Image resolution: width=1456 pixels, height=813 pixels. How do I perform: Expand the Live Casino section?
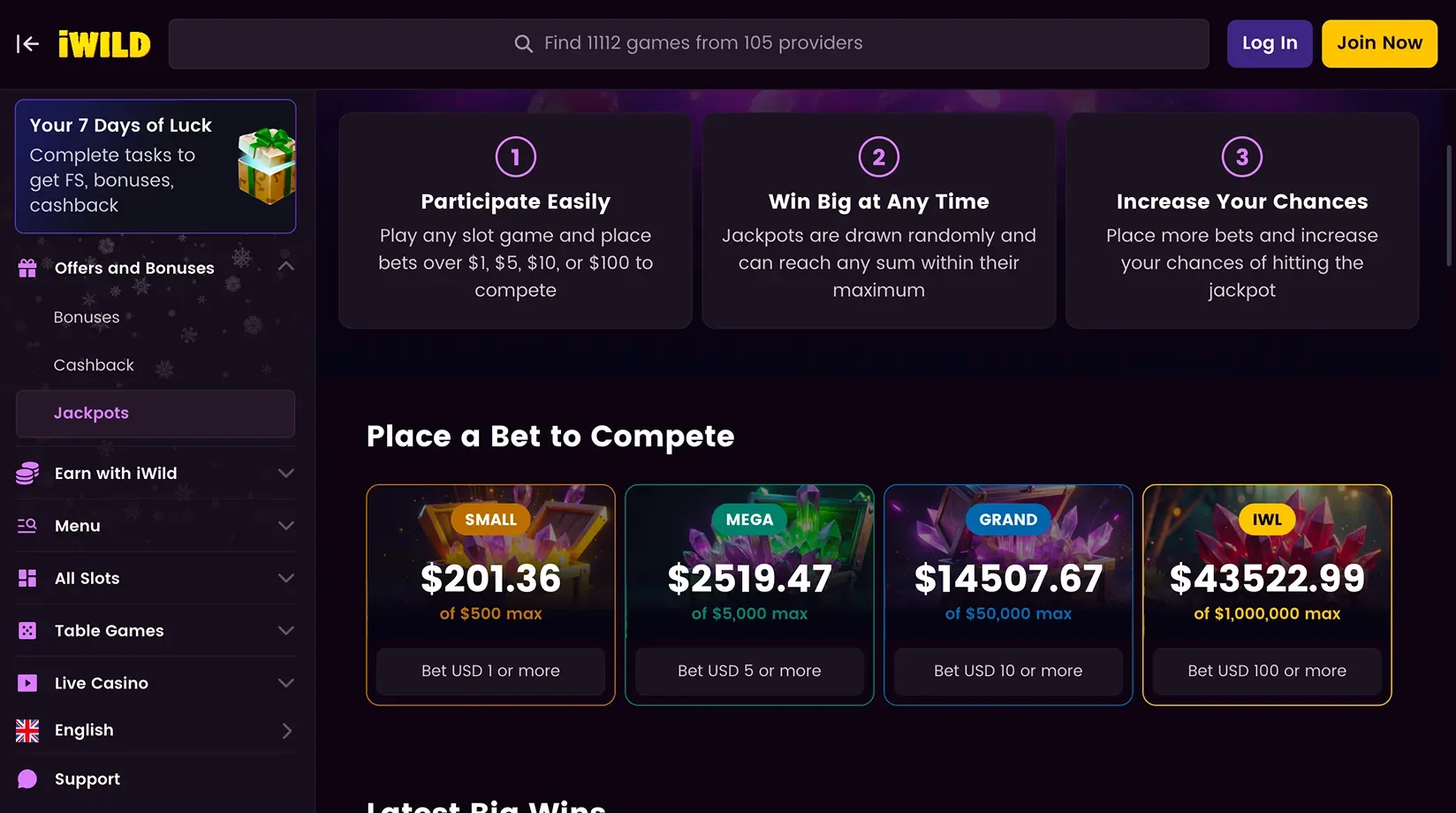284,682
